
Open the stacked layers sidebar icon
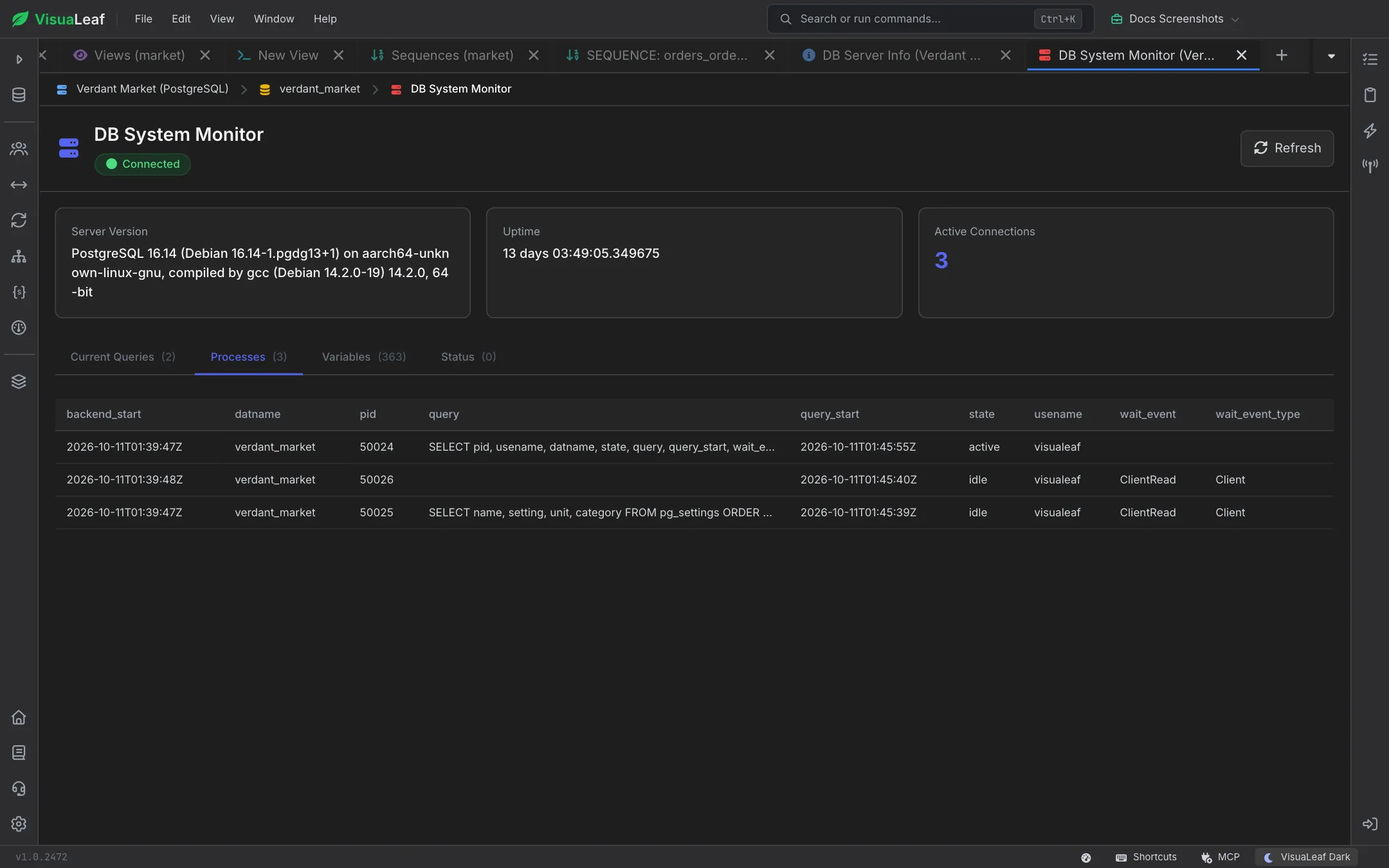point(19,381)
